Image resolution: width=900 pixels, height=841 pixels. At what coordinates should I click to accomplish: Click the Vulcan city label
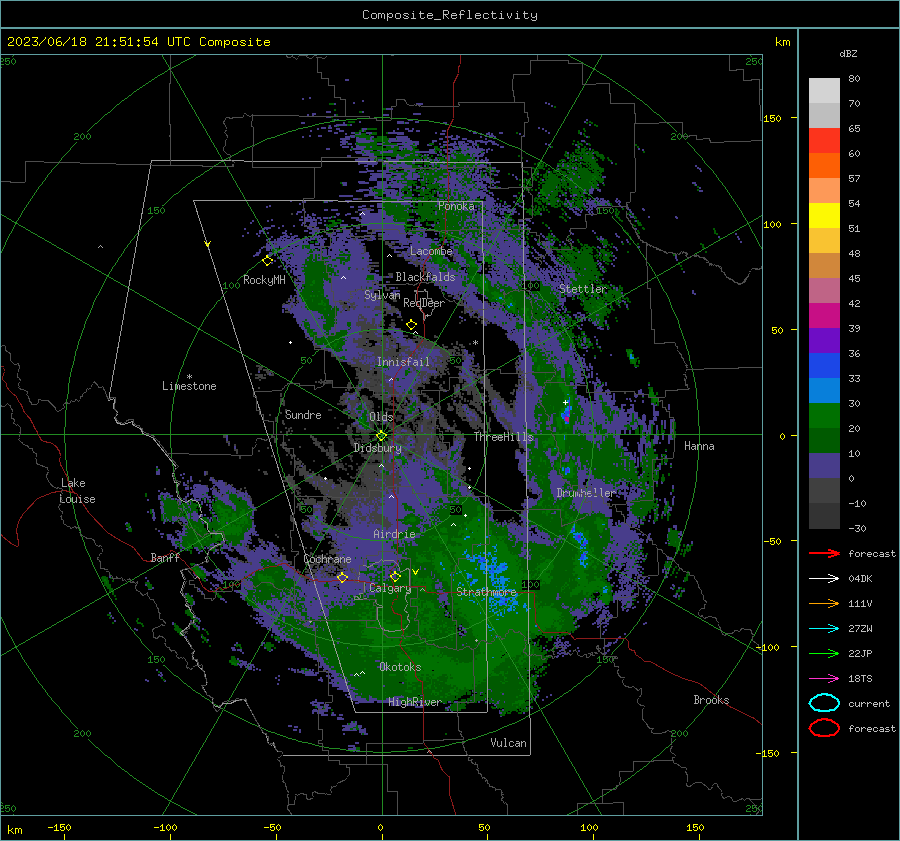click(508, 743)
